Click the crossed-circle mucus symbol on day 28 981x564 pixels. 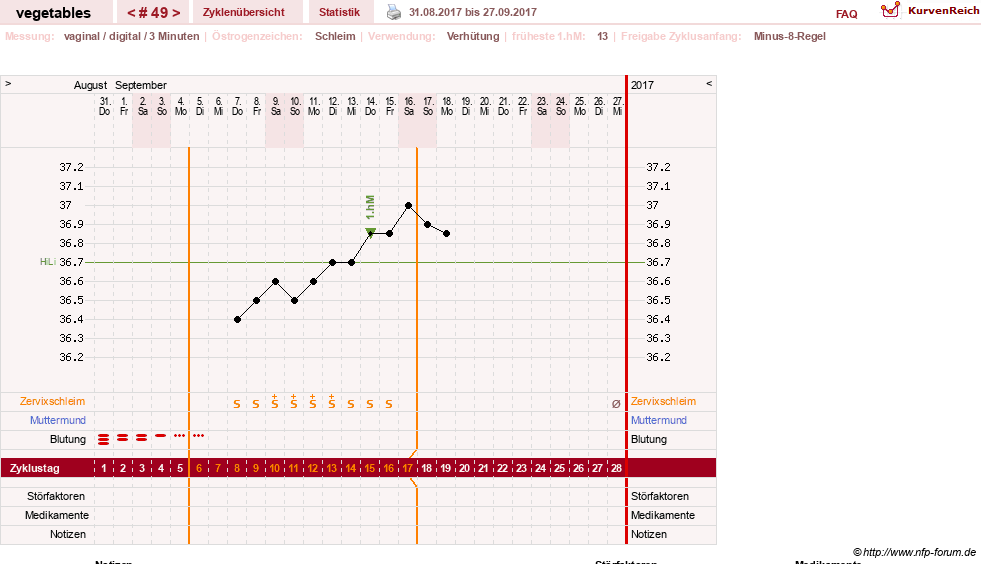pos(616,404)
